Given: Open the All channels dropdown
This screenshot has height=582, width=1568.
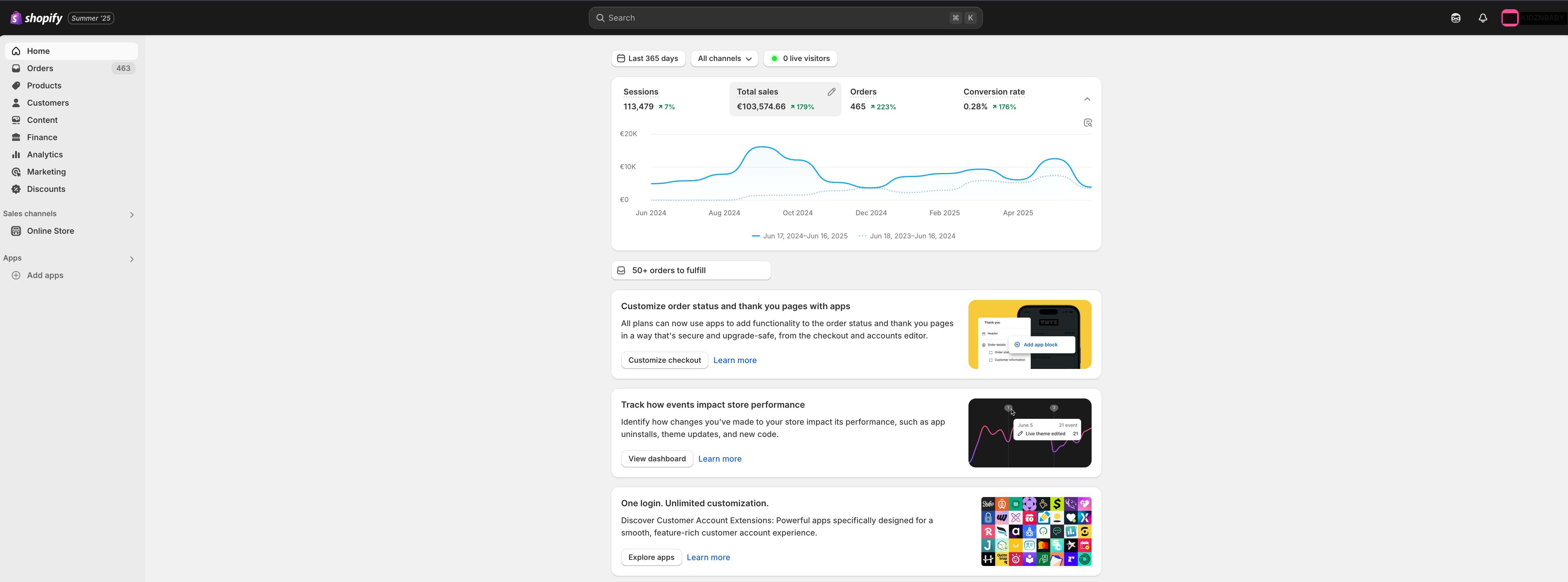Looking at the screenshot, I should coord(724,59).
